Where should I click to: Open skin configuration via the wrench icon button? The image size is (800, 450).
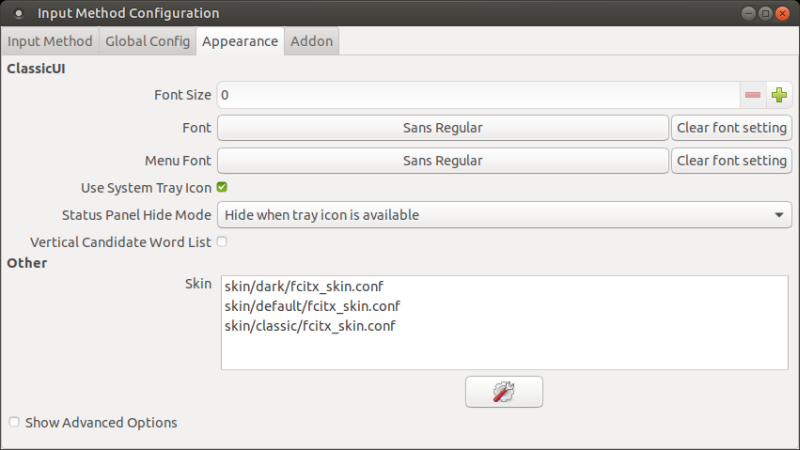[504, 392]
